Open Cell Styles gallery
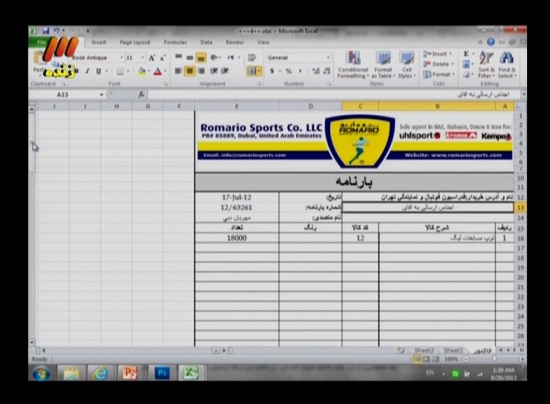Viewport: 550px width, 404px height. coord(407,65)
